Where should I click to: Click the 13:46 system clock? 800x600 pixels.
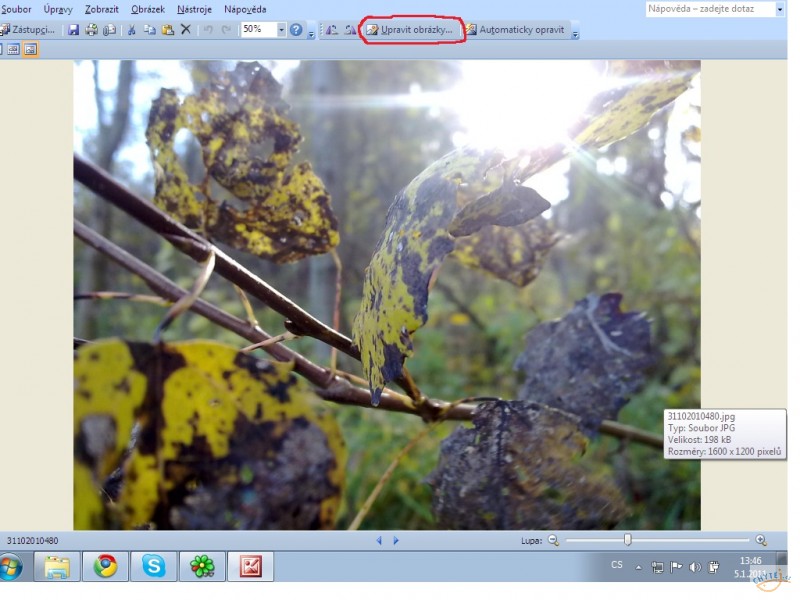tap(751, 561)
